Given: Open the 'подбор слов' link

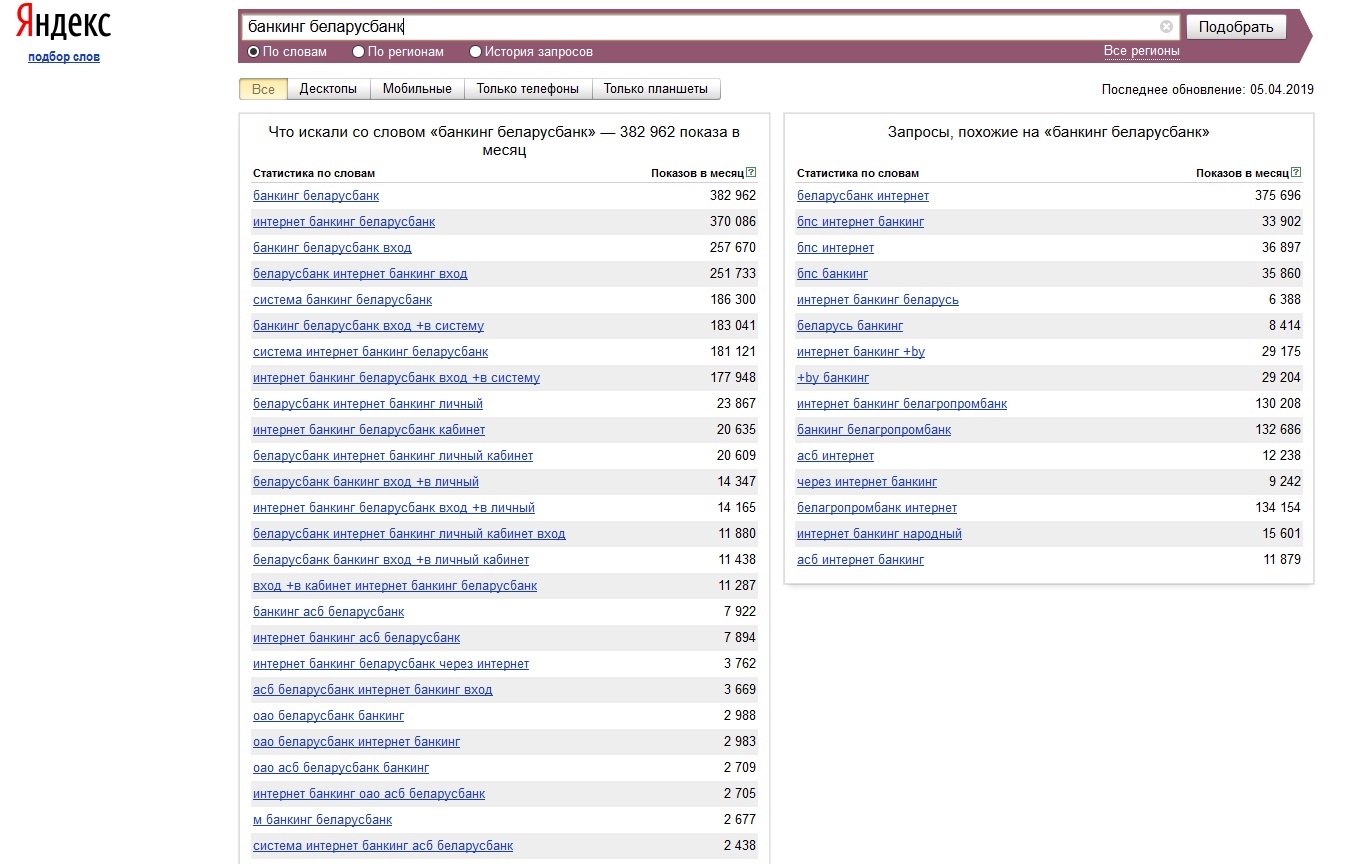Looking at the screenshot, I should click(x=64, y=57).
